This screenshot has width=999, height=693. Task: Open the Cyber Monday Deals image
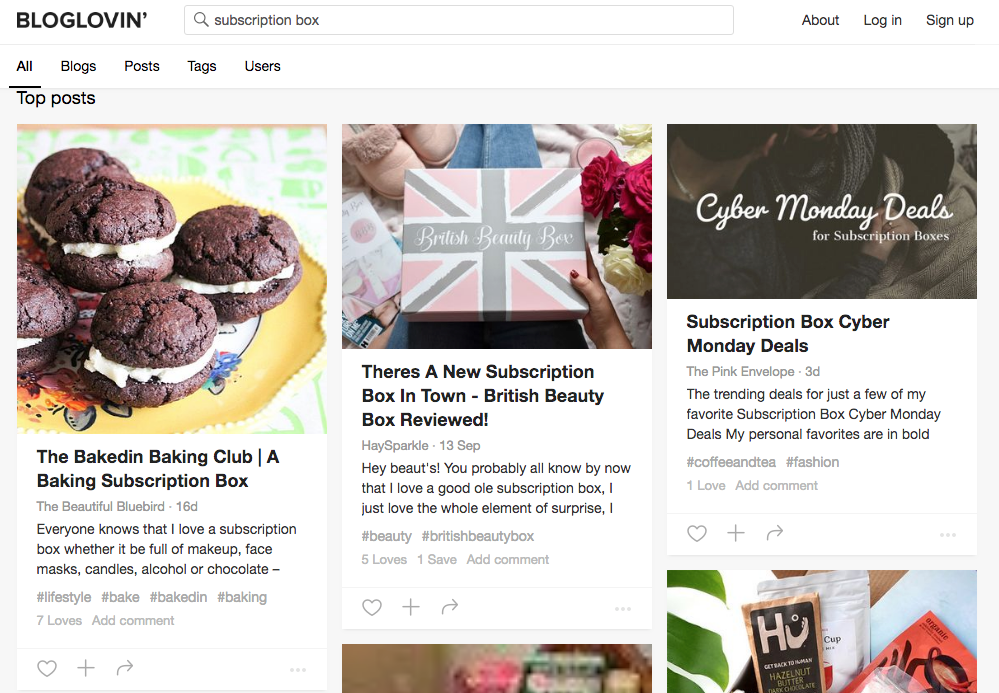pyautogui.click(x=822, y=211)
